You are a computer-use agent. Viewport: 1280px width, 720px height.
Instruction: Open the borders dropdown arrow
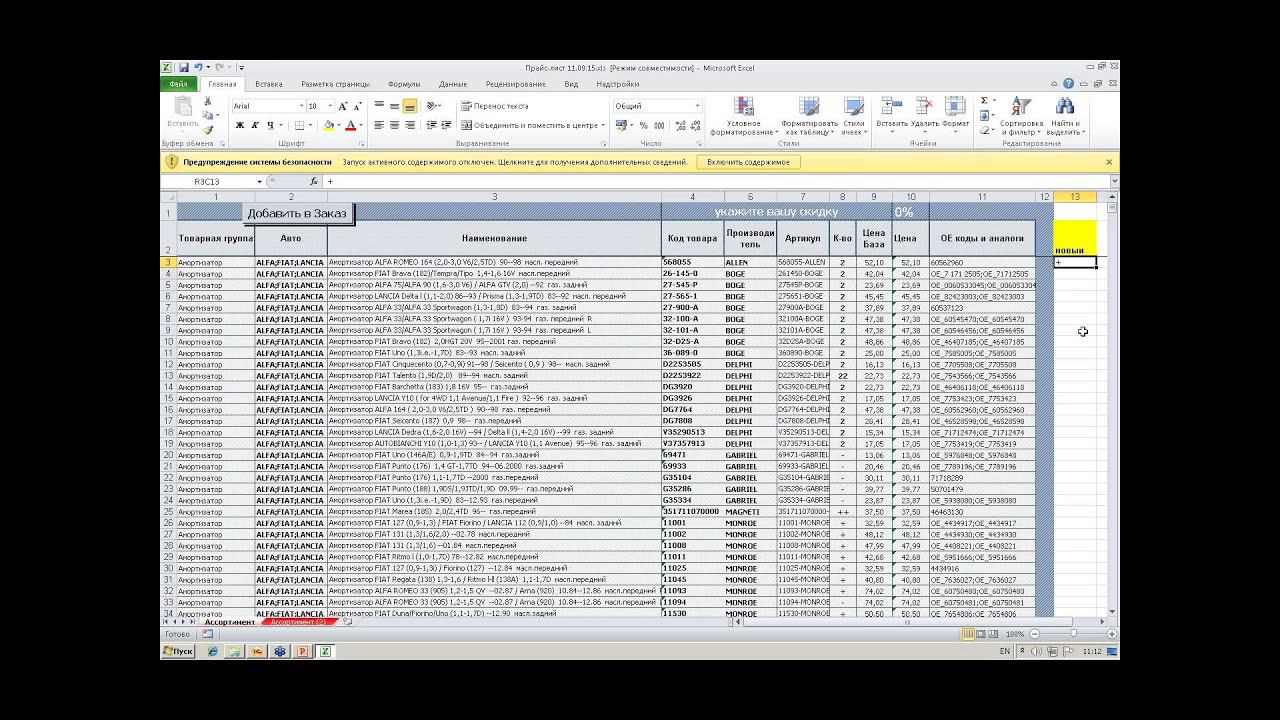(x=310, y=125)
